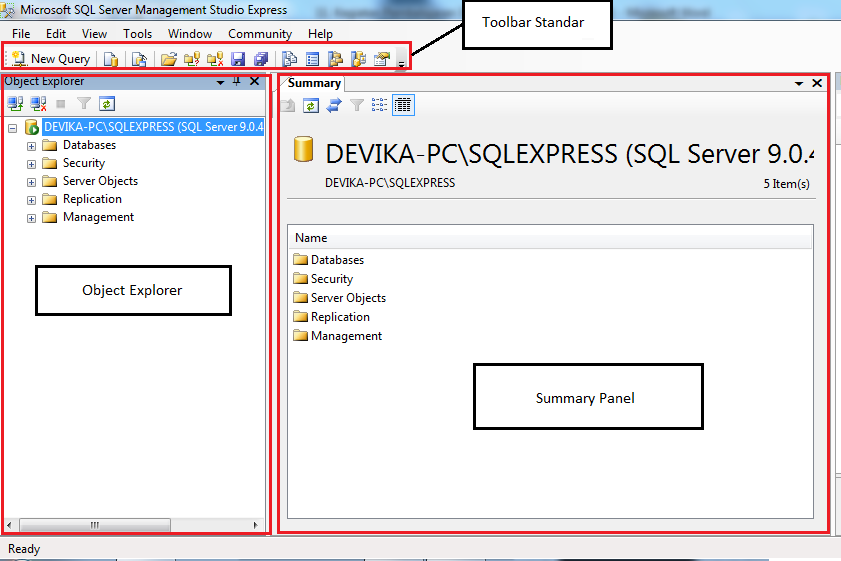Click Object Explorer scrollbar left arrow
841x561 pixels.
[x=9, y=525]
